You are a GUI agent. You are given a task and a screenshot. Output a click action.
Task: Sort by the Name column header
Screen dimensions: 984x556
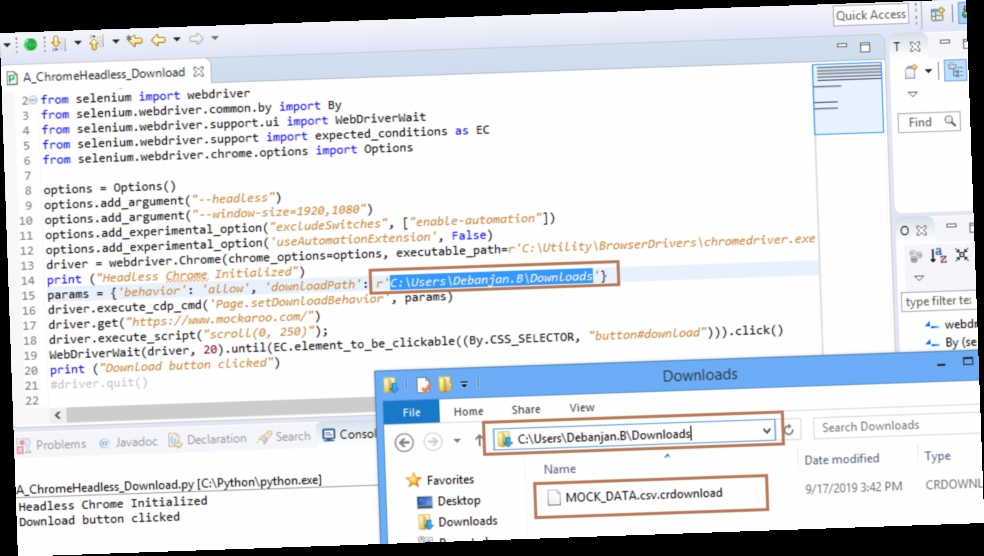click(x=560, y=469)
